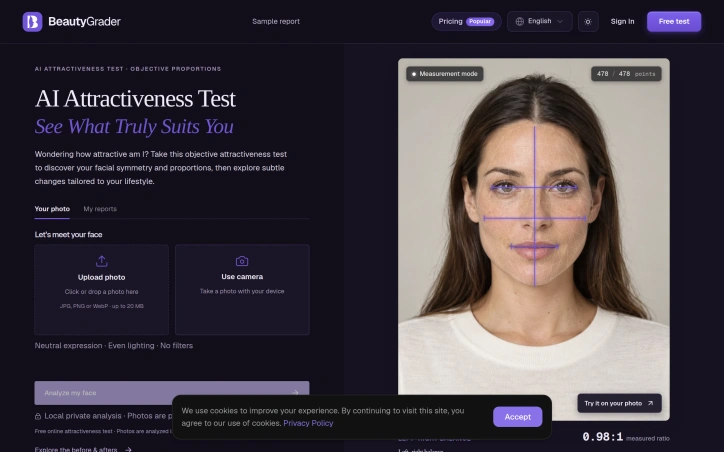Click the arrow on Analyze my face
Viewport: 724px width, 452px height.
(x=295, y=393)
